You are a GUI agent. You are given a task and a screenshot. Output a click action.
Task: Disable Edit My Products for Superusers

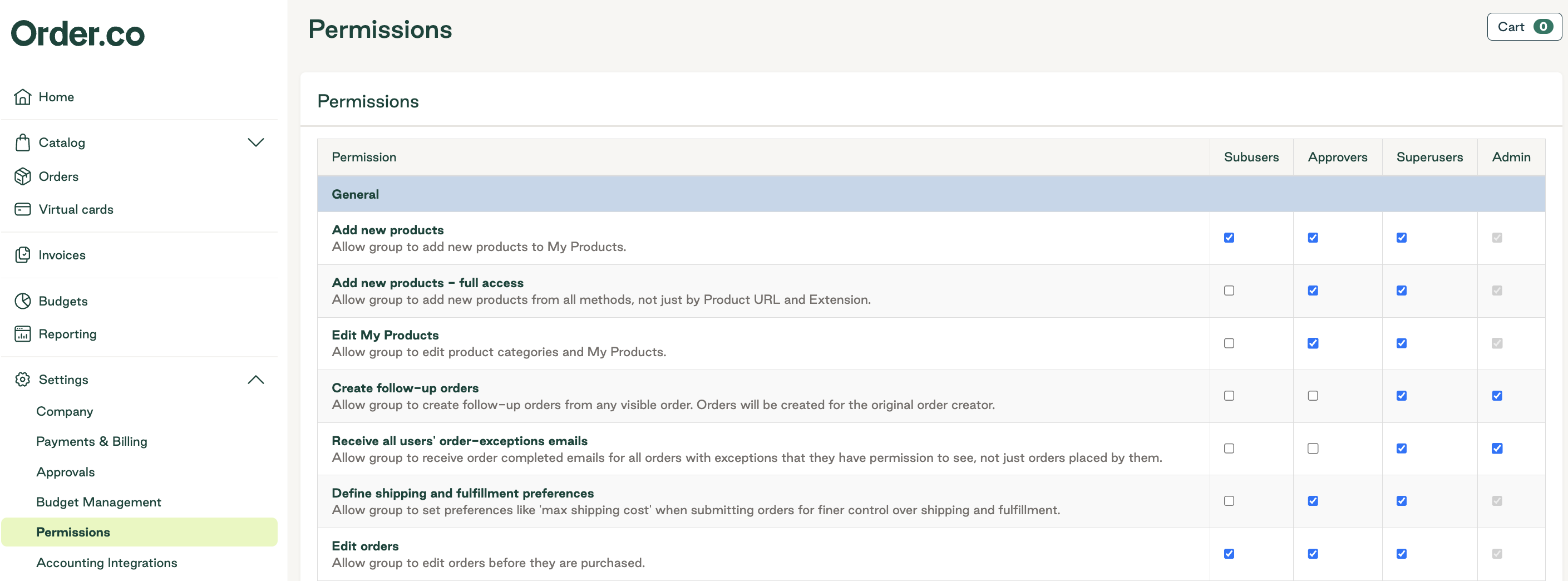[1401, 343]
